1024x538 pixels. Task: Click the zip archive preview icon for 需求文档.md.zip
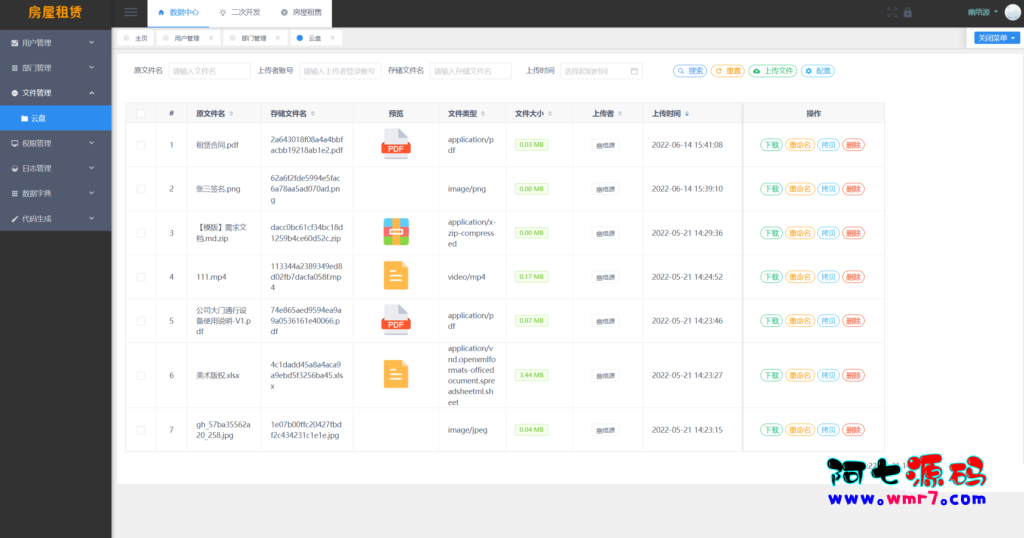396,232
